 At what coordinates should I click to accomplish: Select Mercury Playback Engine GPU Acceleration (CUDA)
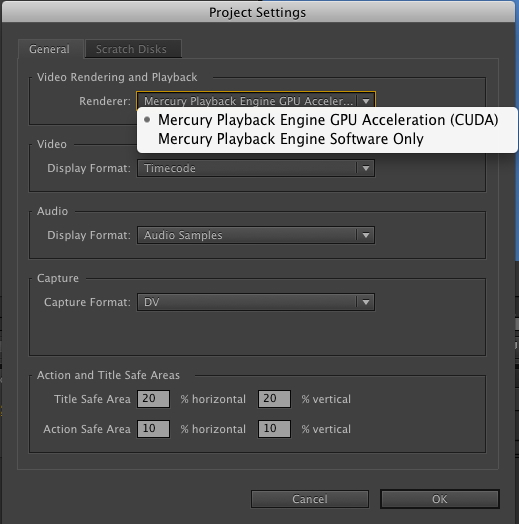(x=328, y=120)
